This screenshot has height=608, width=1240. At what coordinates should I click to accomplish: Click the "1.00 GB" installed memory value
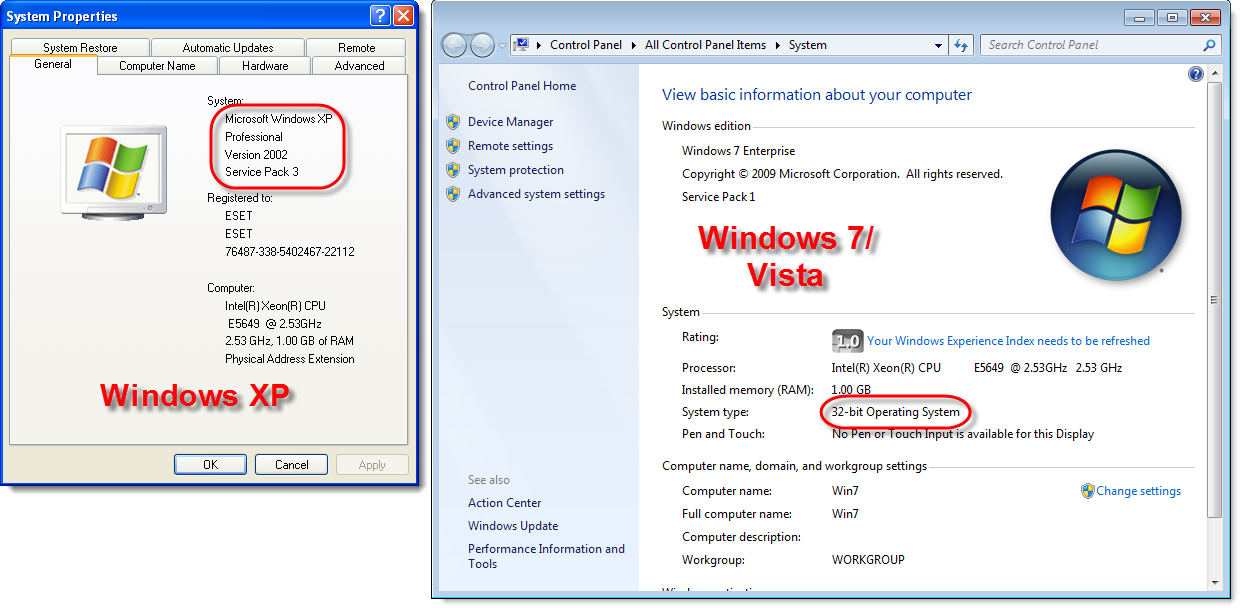(x=851, y=390)
